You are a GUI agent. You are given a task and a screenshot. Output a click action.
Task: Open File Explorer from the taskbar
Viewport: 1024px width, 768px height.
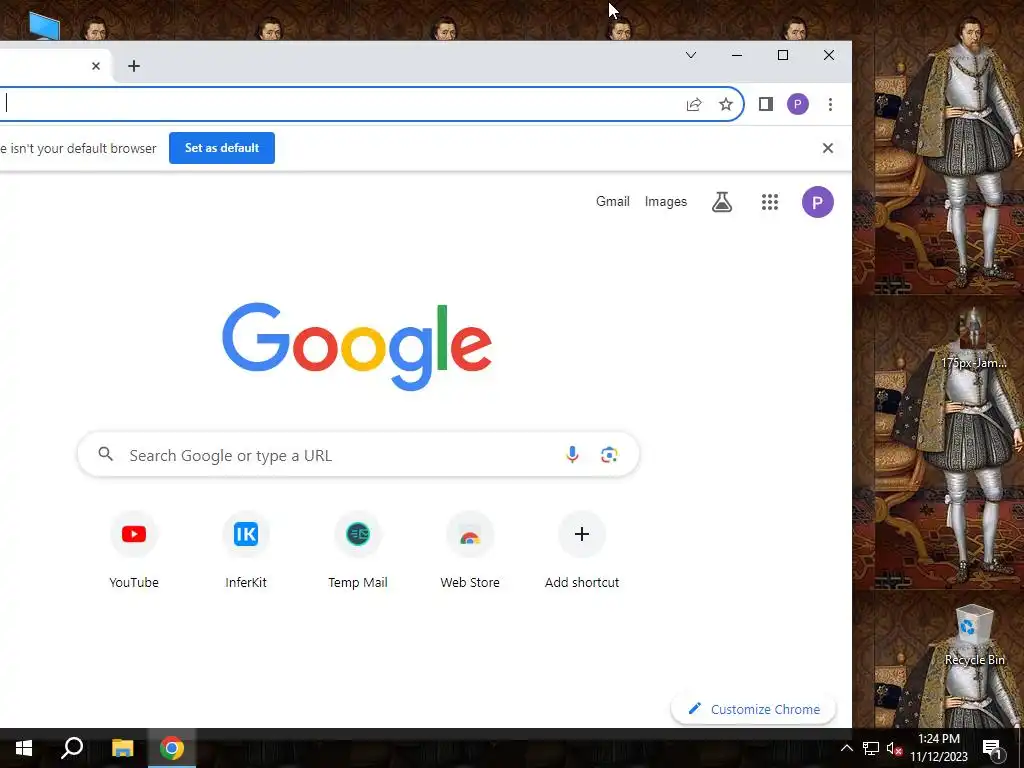pos(122,748)
